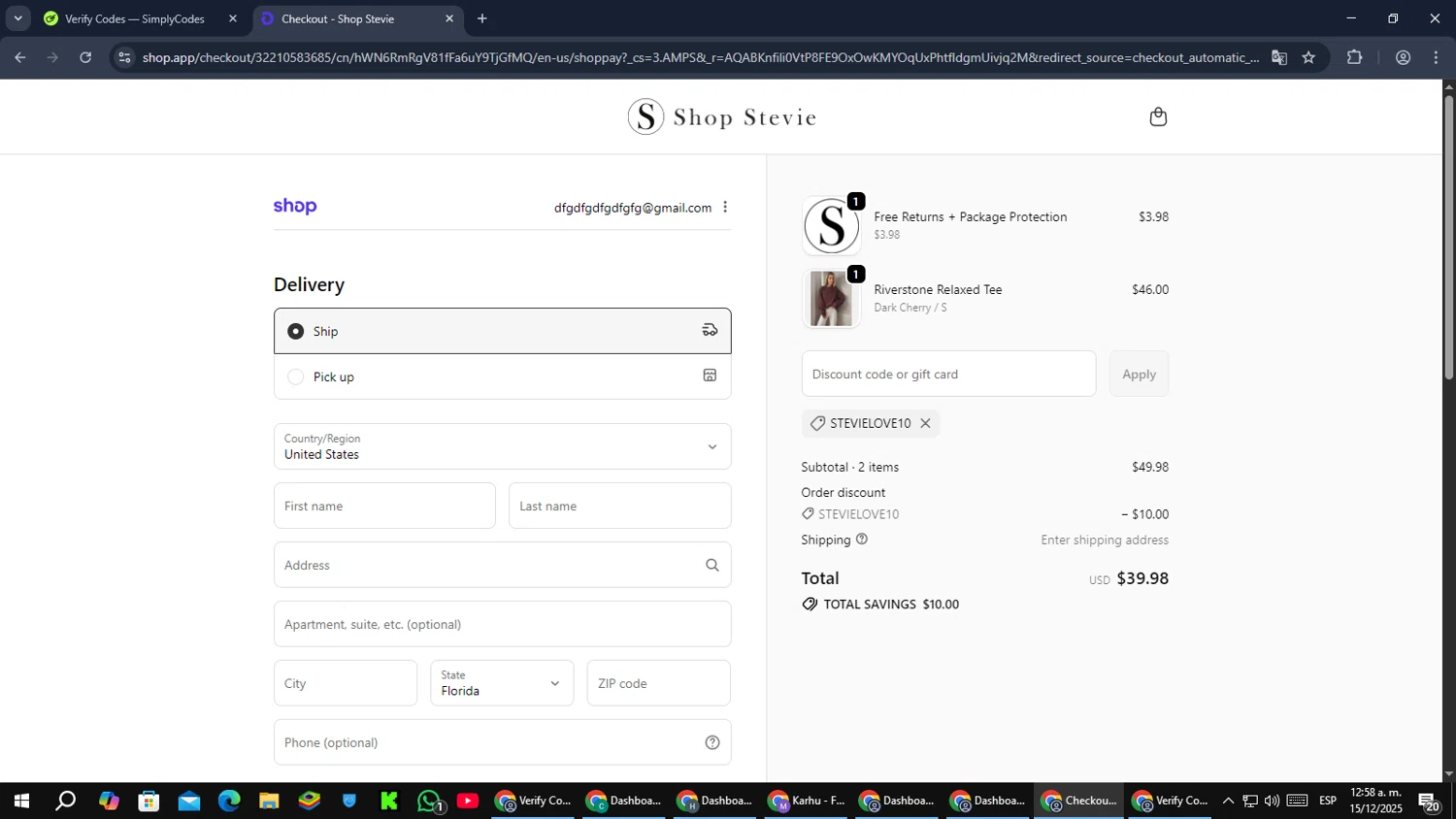Open the Microsoft Store taskbar icon
1456x819 pixels.
(x=149, y=801)
